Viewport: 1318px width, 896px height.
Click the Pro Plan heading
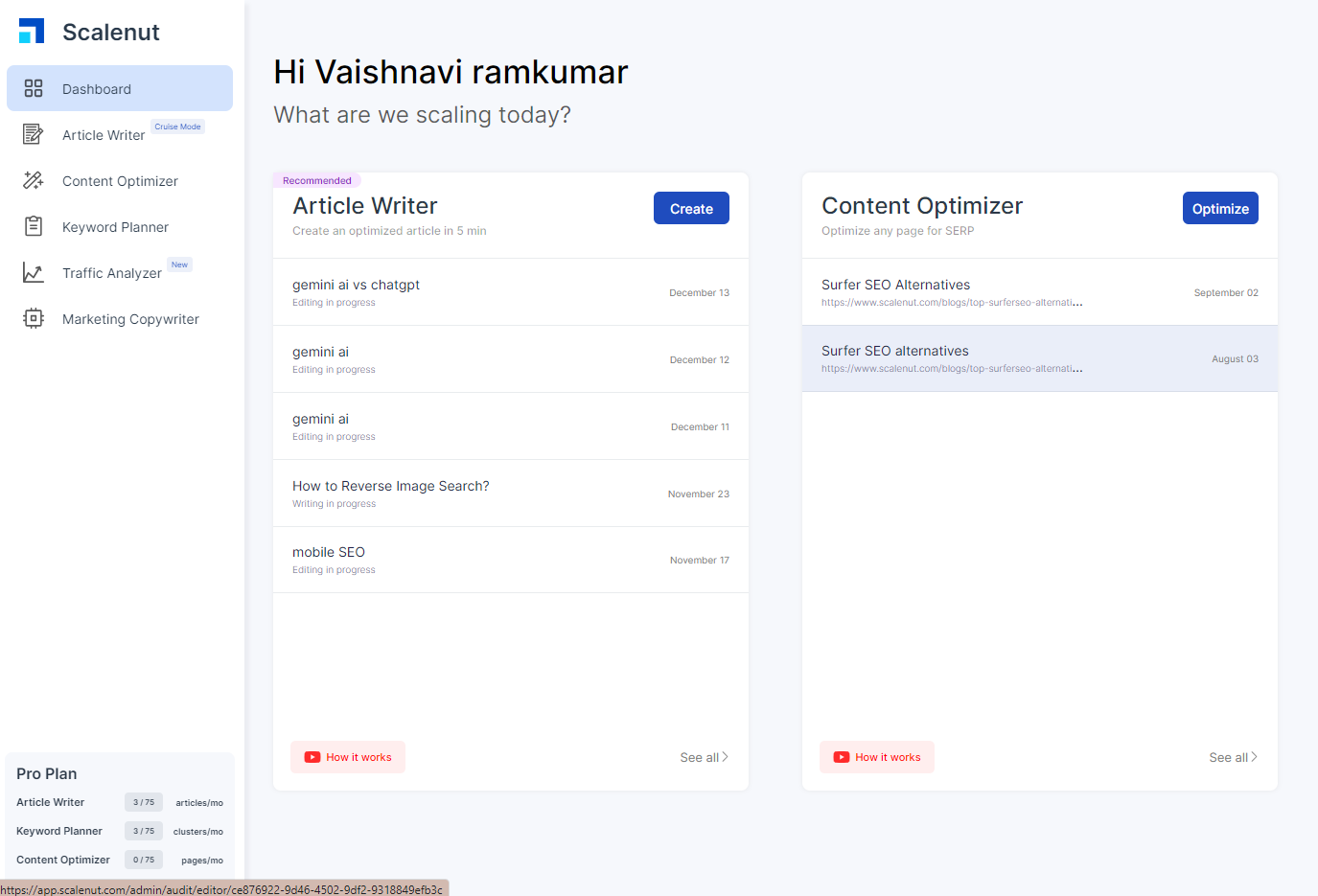tap(47, 773)
